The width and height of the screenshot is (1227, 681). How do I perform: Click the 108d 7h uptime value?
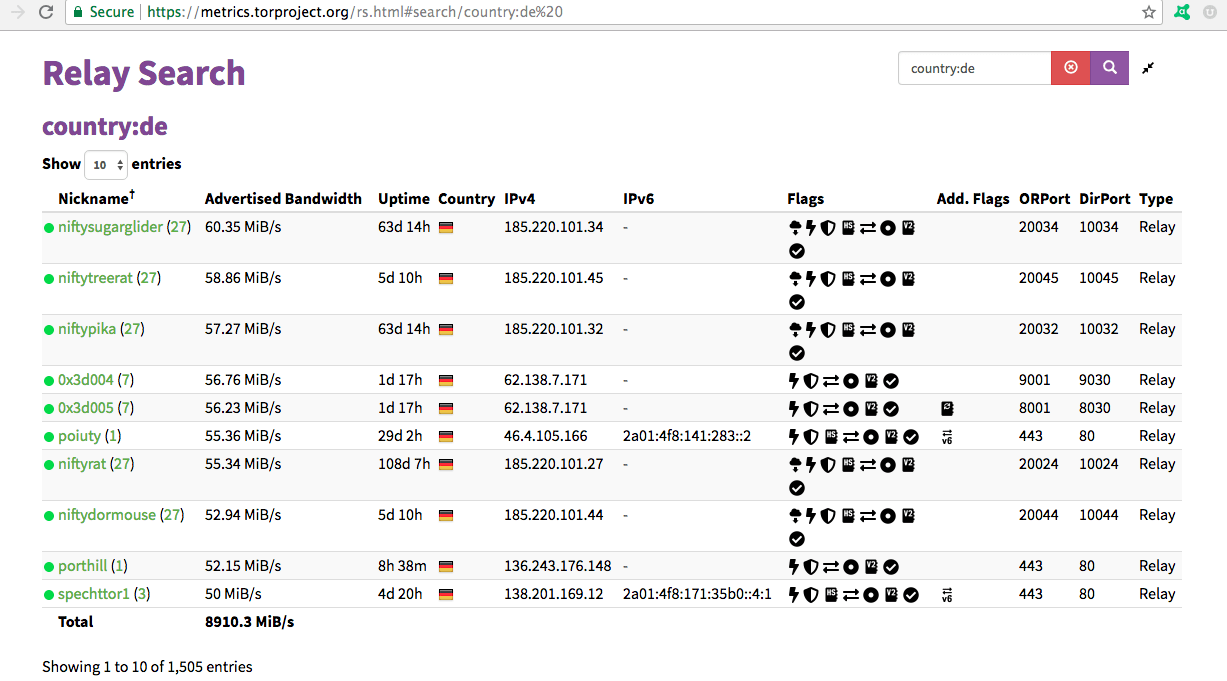tap(404, 464)
